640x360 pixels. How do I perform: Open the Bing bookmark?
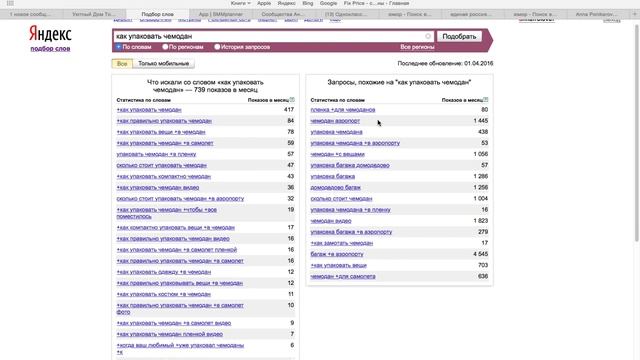pyautogui.click(x=308, y=3)
